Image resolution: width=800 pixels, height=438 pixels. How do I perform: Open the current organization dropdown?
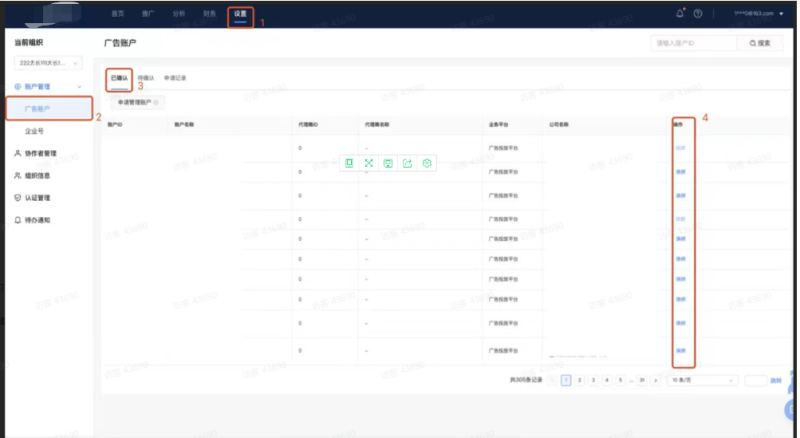(x=47, y=63)
